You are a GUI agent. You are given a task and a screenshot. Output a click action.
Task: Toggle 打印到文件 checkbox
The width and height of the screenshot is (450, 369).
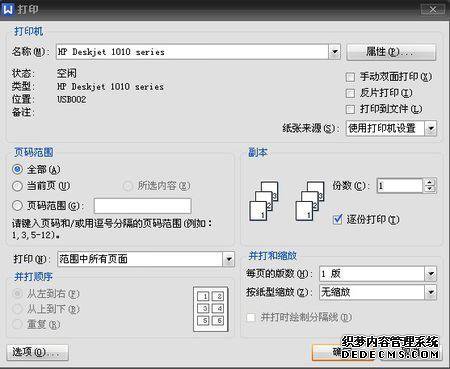click(x=350, y=109)
